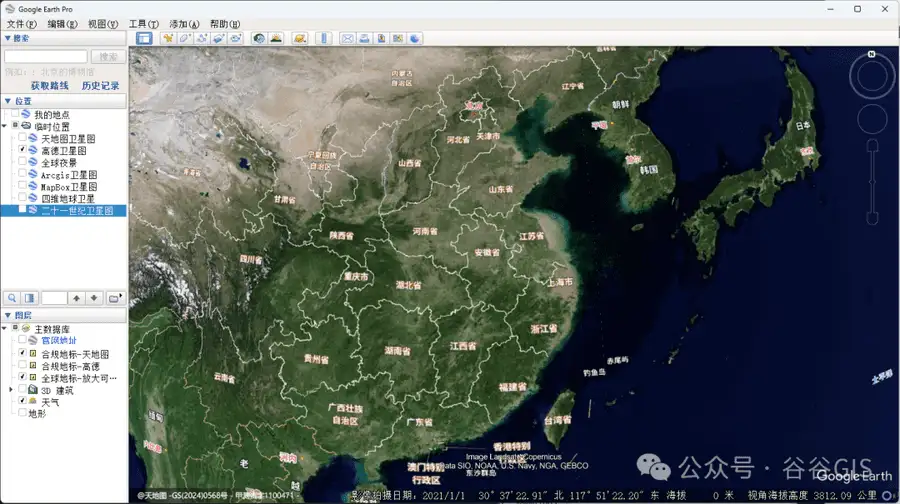
Task: Click the 天气 weather layer icon
Action: (x=33, y=401)
